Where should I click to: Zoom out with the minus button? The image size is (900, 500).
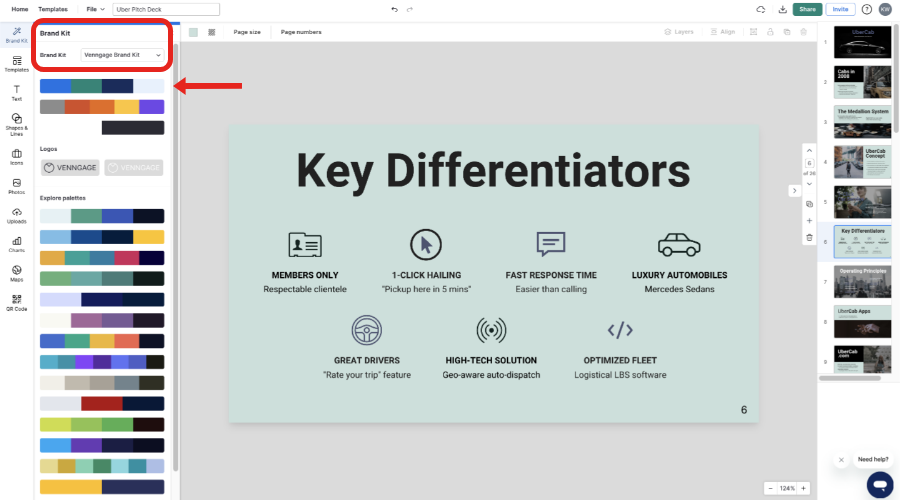point(770,488)
